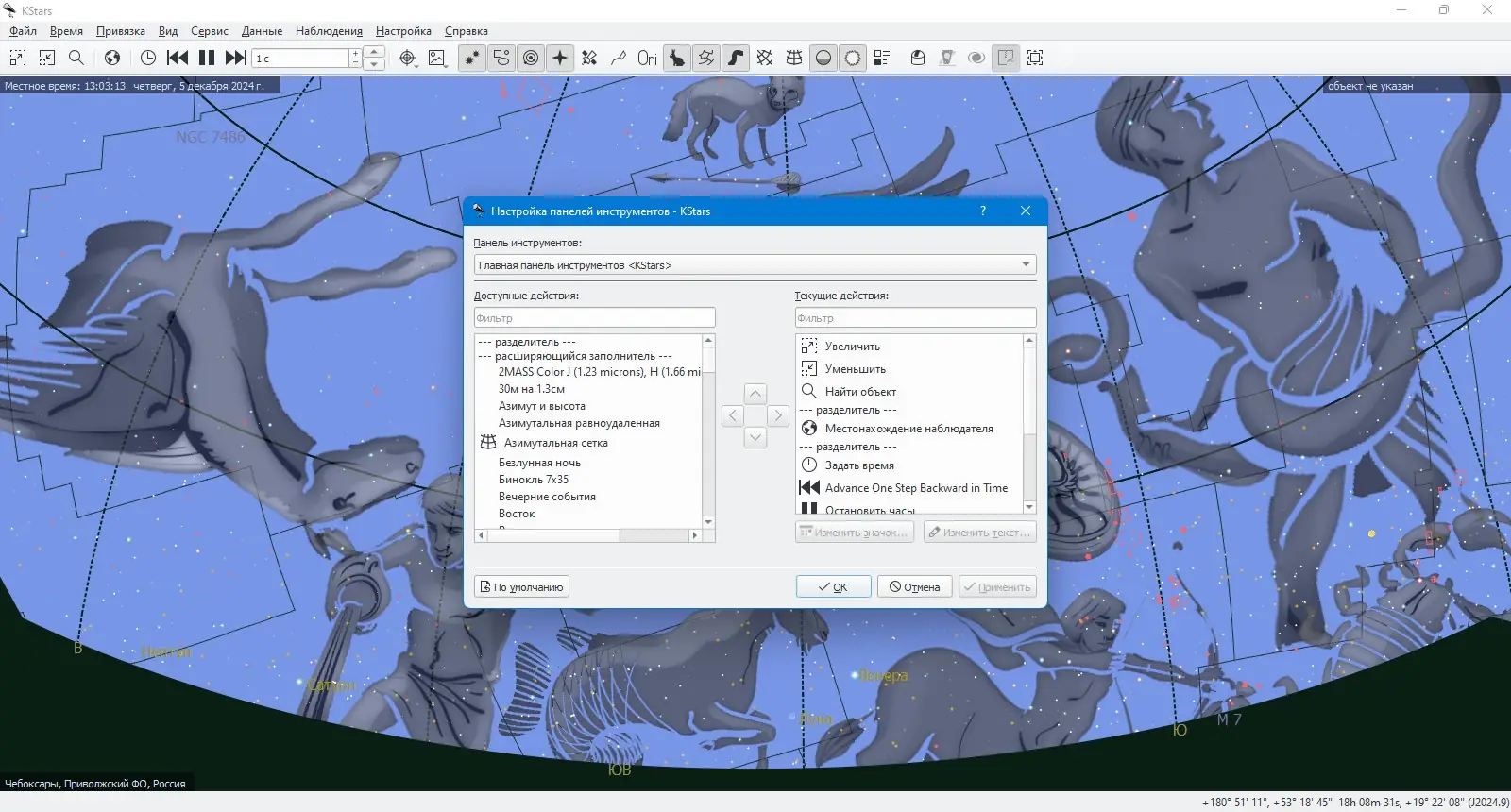Toggle the opaque ground display
Viewport: 1511px width, 812px height.
(823, 58)
